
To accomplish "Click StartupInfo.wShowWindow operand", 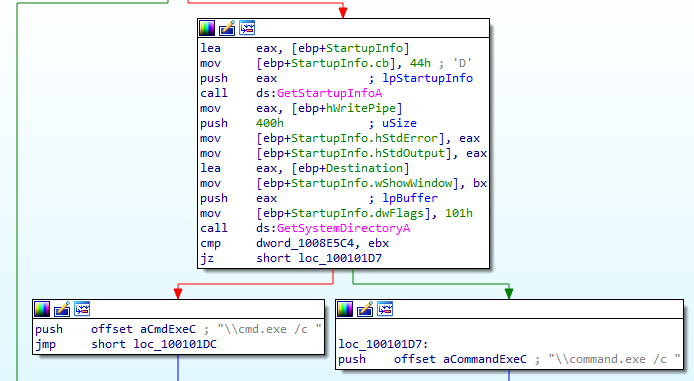I will coord(371,184).
